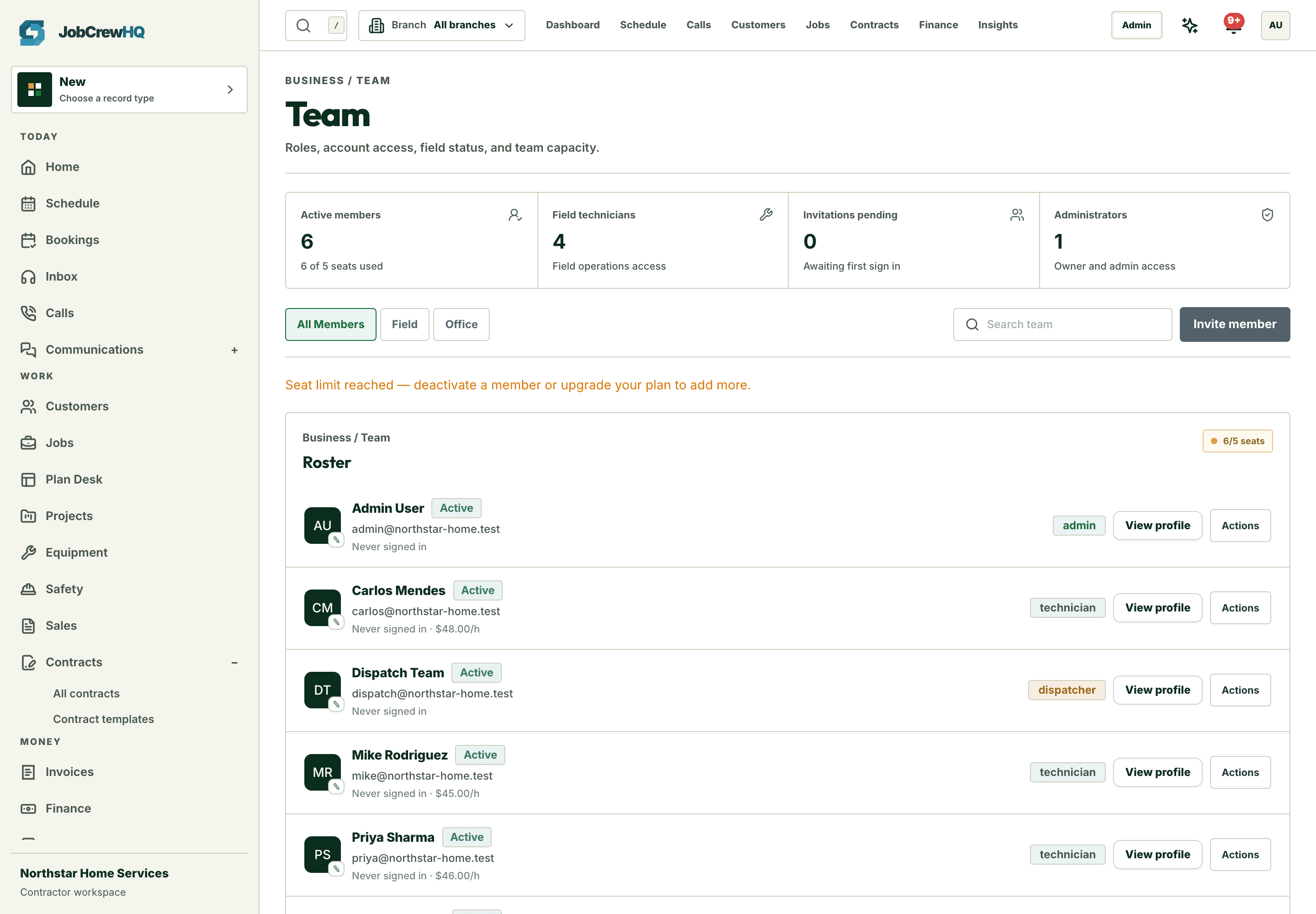Click the Bookings sidebar icon

28,240
